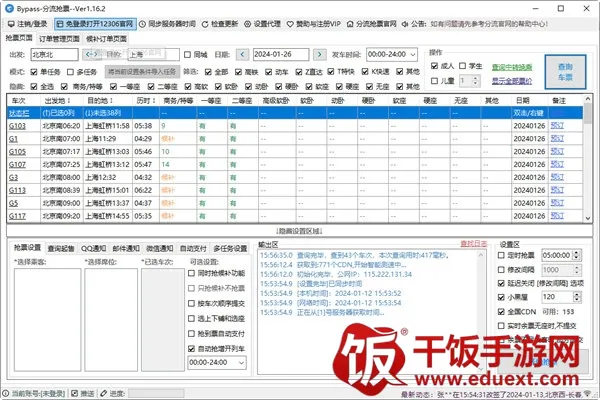Viewport: 600px width, 400px height.
Task: Click 预订 link for train G103
Action: pos(557,126)
